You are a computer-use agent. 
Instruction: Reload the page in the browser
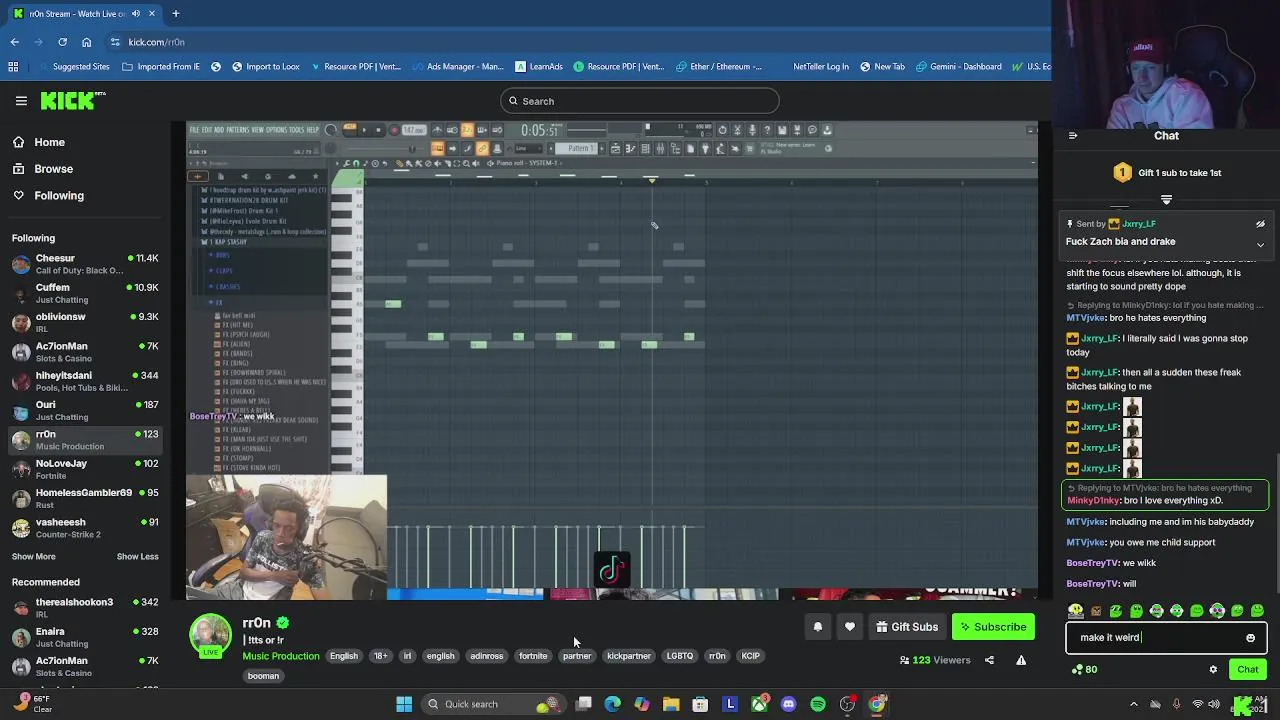tap(62, 42)
